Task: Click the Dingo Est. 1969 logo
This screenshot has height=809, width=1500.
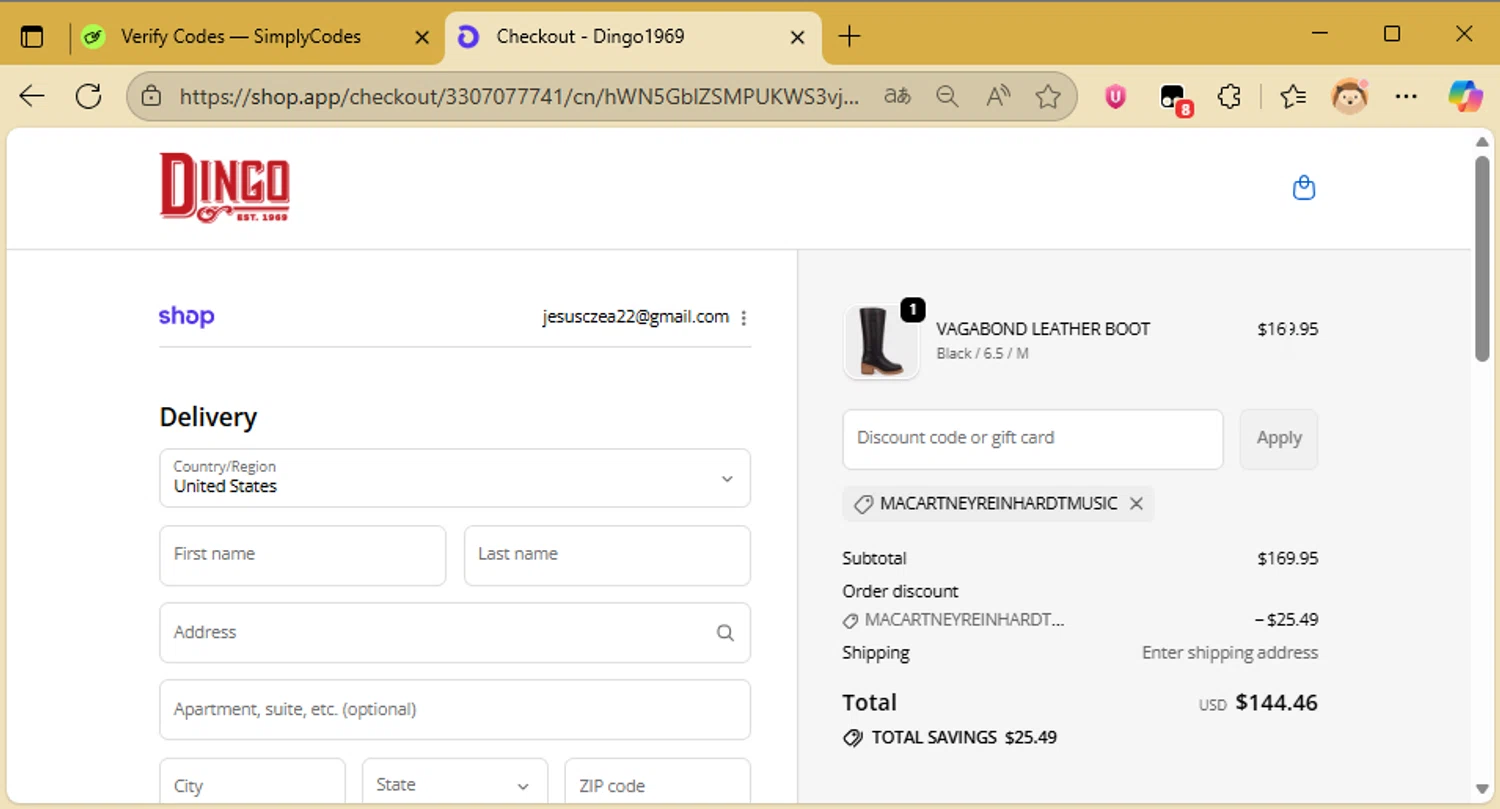Action: click(x=225, y=187)
